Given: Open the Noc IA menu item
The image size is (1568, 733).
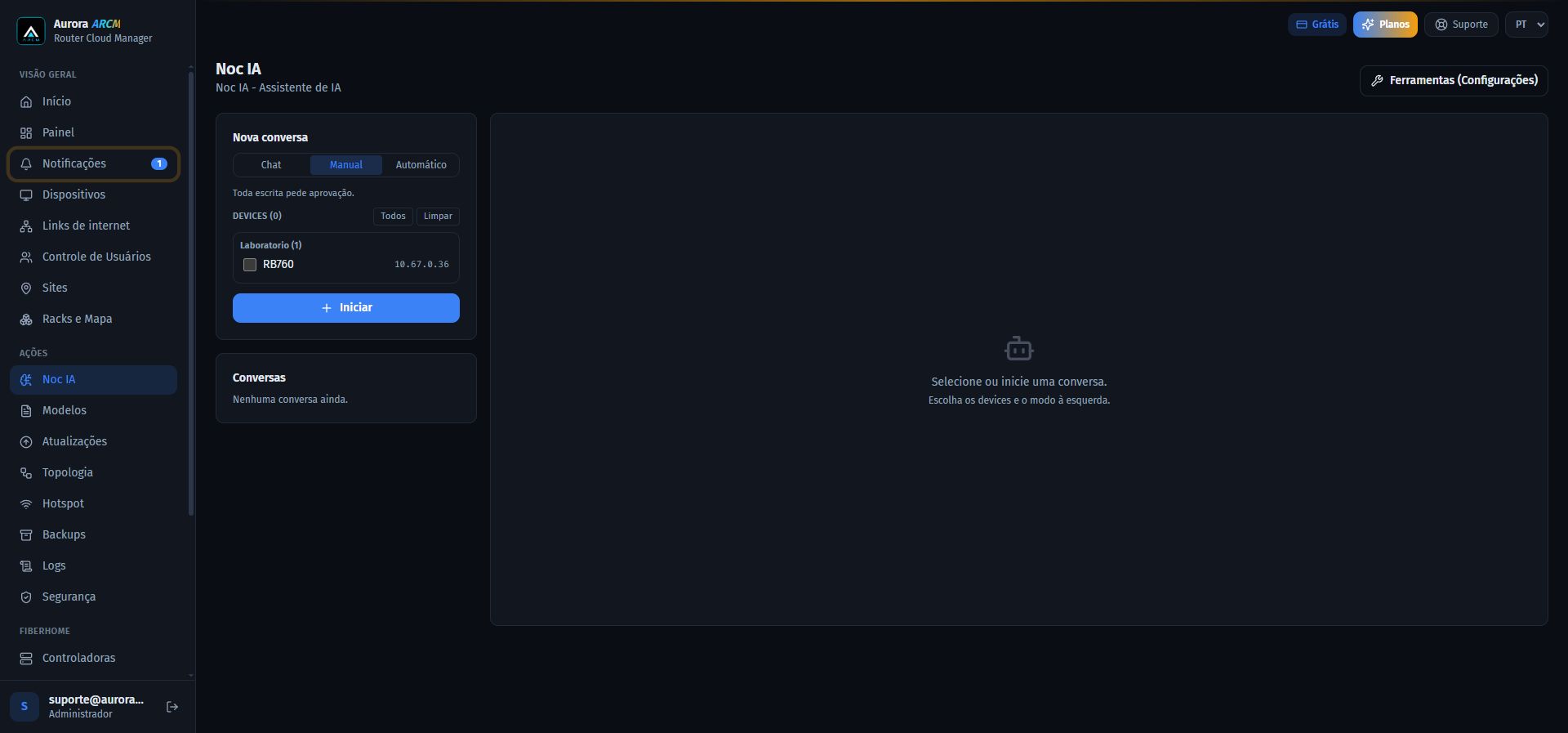Looking at the screenshot, I should coord(94,380).
